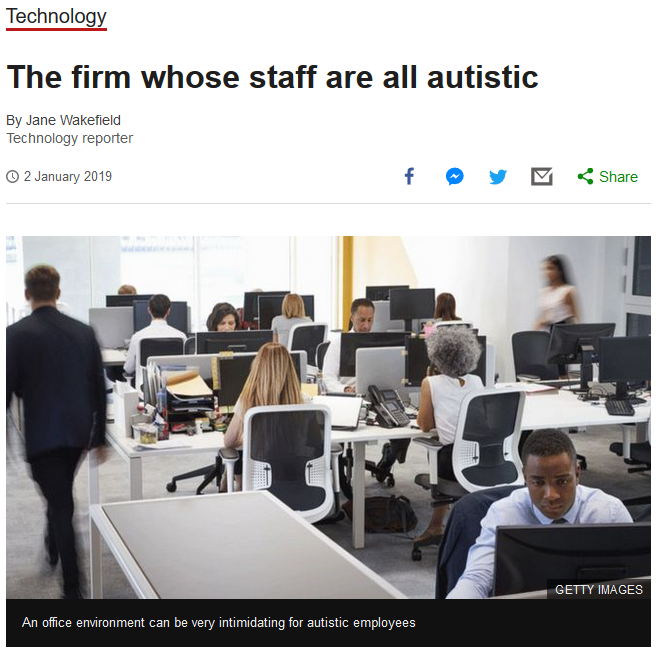656x654 pixels.
Task: Send article via Messenger icon
Action: [x=454, y=176]
